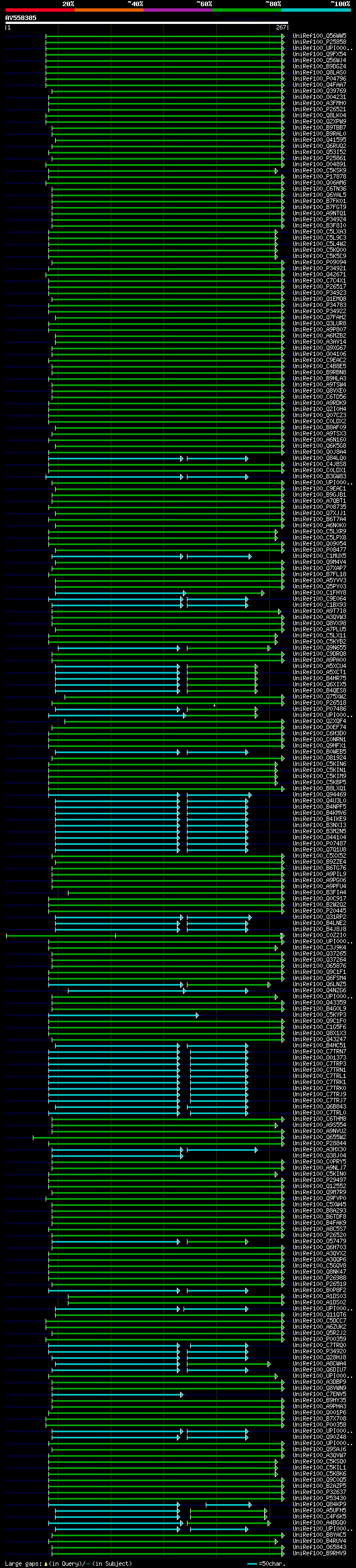Viewport: 356px width, 1568px height.
Task: Select the UniRef100_Q94469 label
Action: (319, 794)
